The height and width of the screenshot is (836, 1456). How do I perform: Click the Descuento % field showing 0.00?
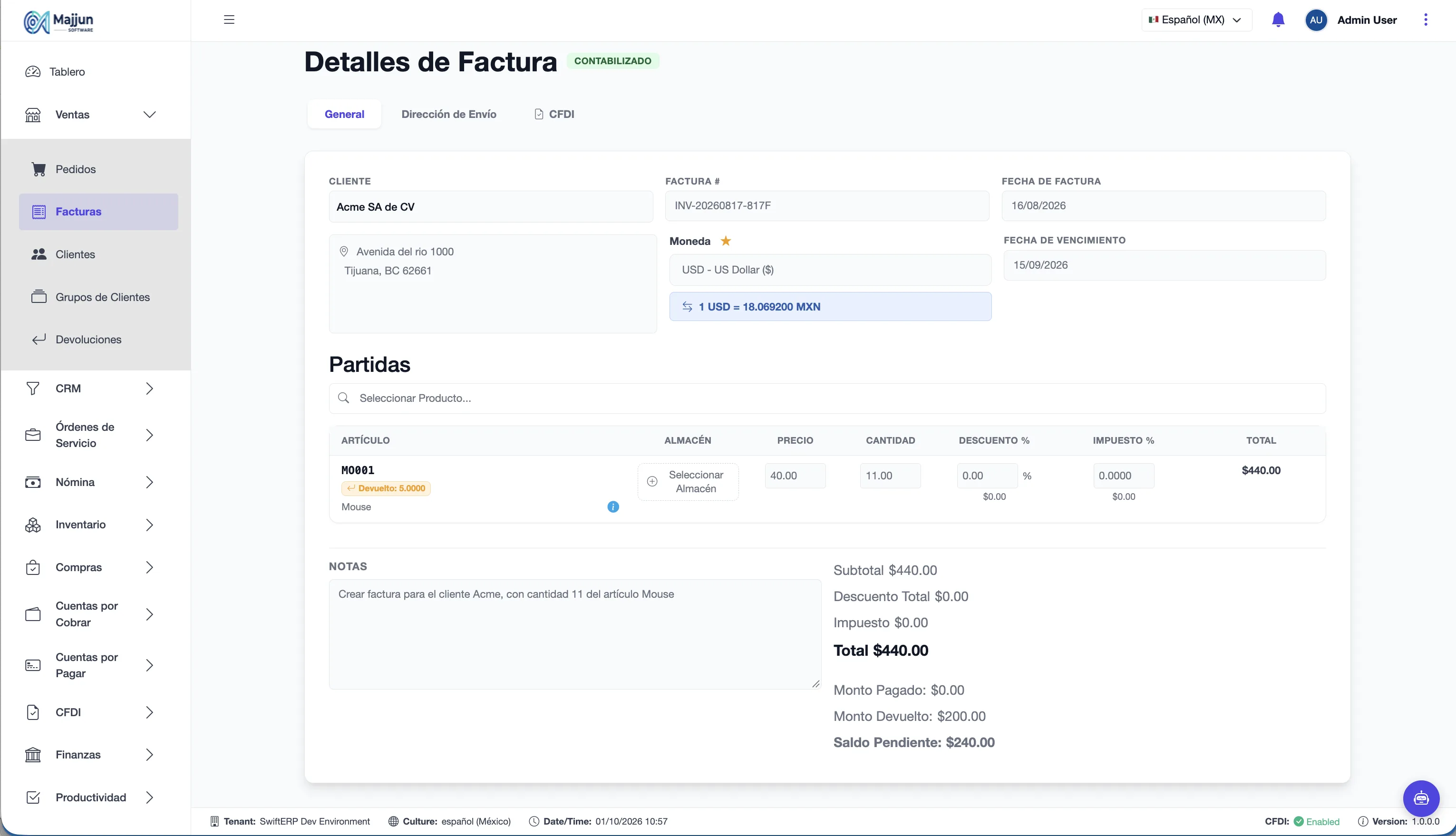987,476
